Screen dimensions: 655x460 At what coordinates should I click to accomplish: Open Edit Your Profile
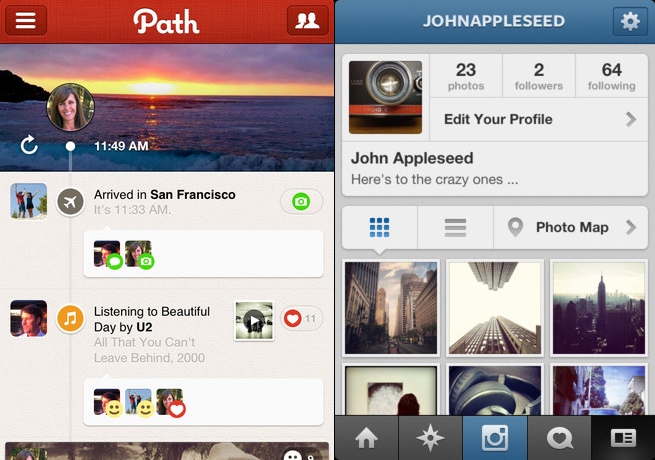pyautogui.click(x=539, y=119)
